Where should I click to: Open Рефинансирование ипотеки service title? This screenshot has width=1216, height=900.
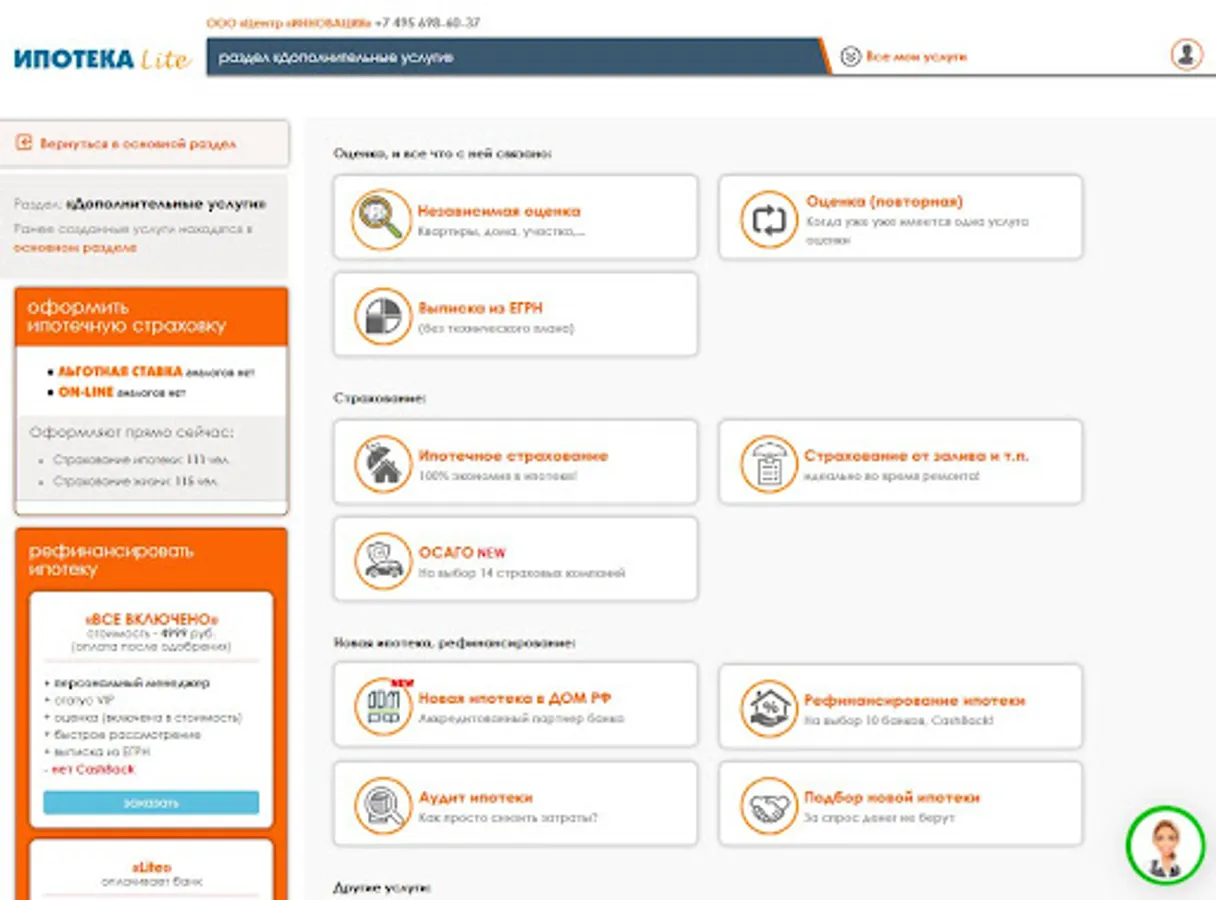pyautogui.click(x=915, y=701)
